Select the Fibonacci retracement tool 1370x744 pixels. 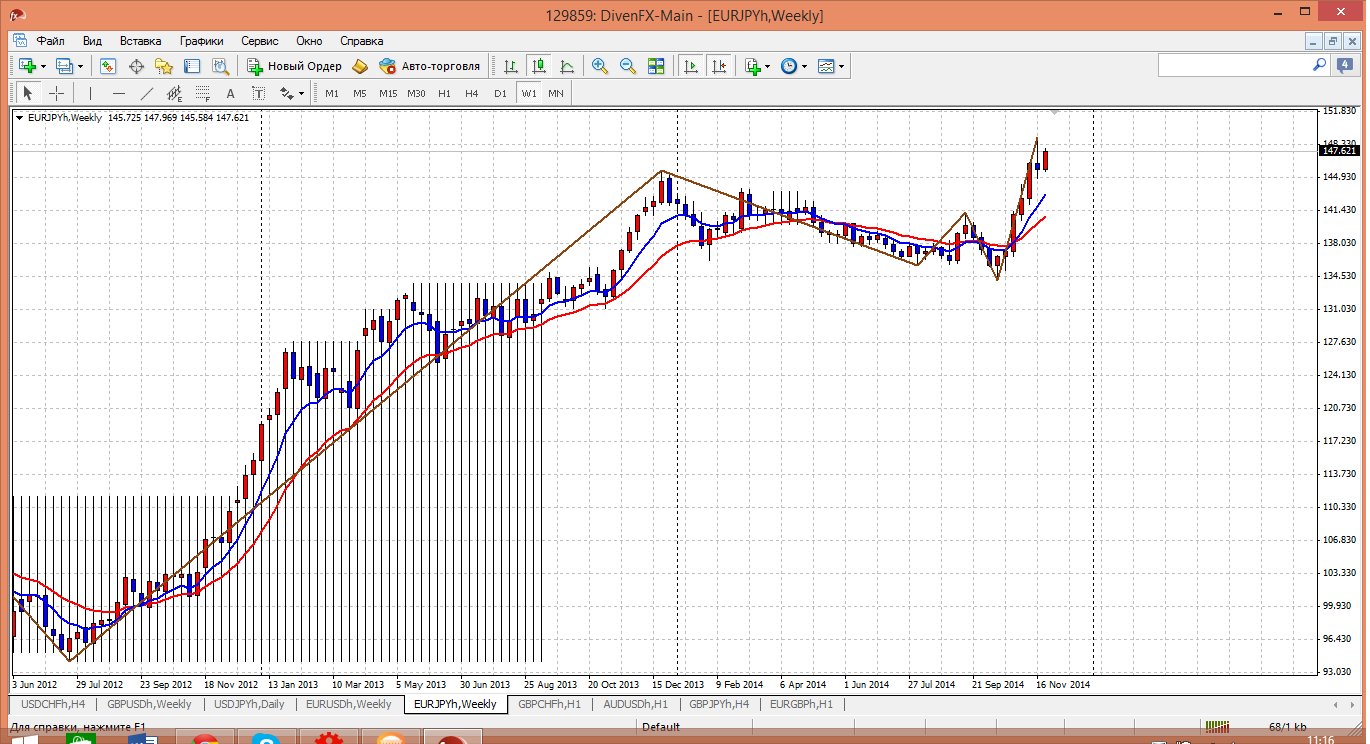[203, 94]
